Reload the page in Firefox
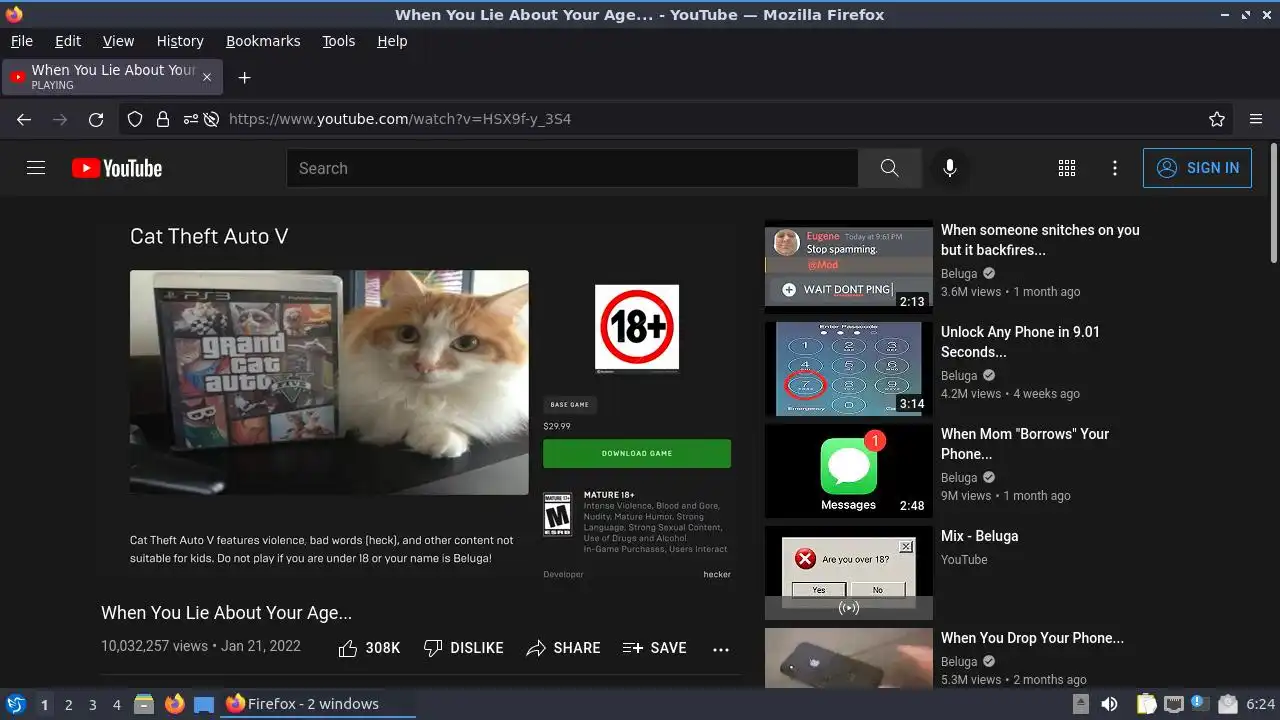The width and height of the screenshot is (1280, 720). click(96, 119)
